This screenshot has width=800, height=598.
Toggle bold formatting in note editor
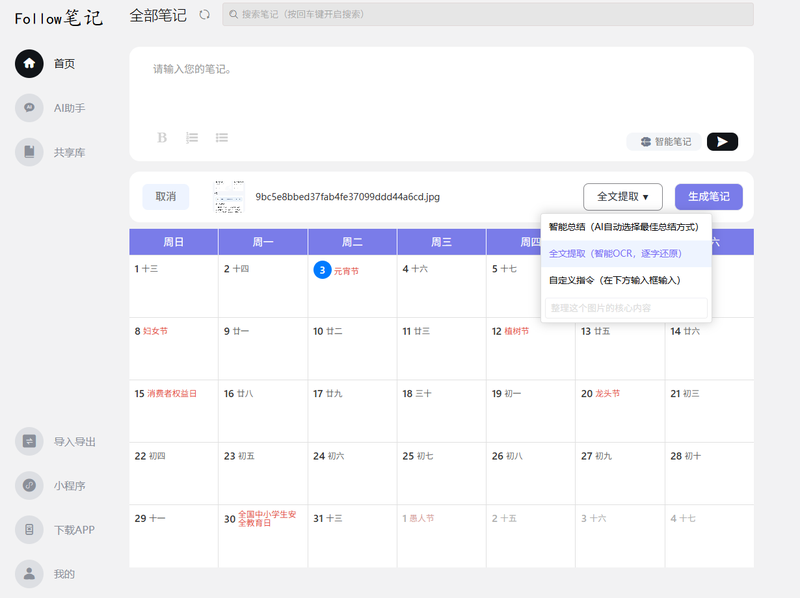coord(162,138)
